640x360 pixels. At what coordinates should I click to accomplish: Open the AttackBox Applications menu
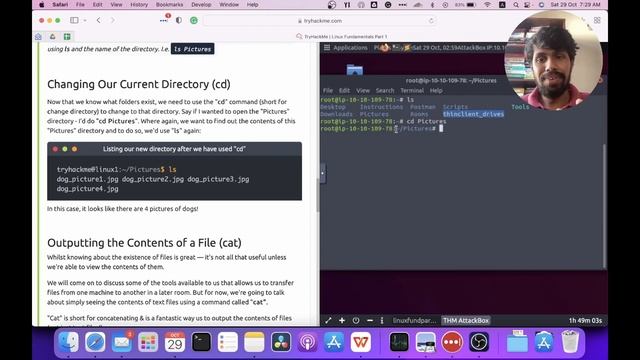tap(346, 48)
